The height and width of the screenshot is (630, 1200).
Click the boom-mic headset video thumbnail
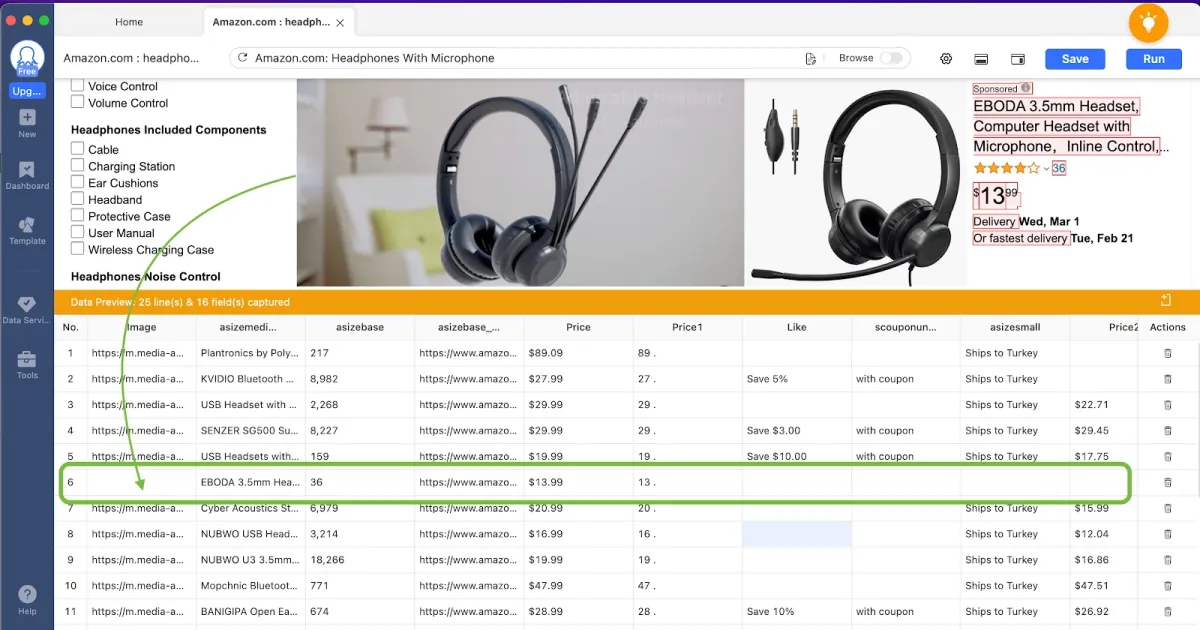click(x=520, y=182)
